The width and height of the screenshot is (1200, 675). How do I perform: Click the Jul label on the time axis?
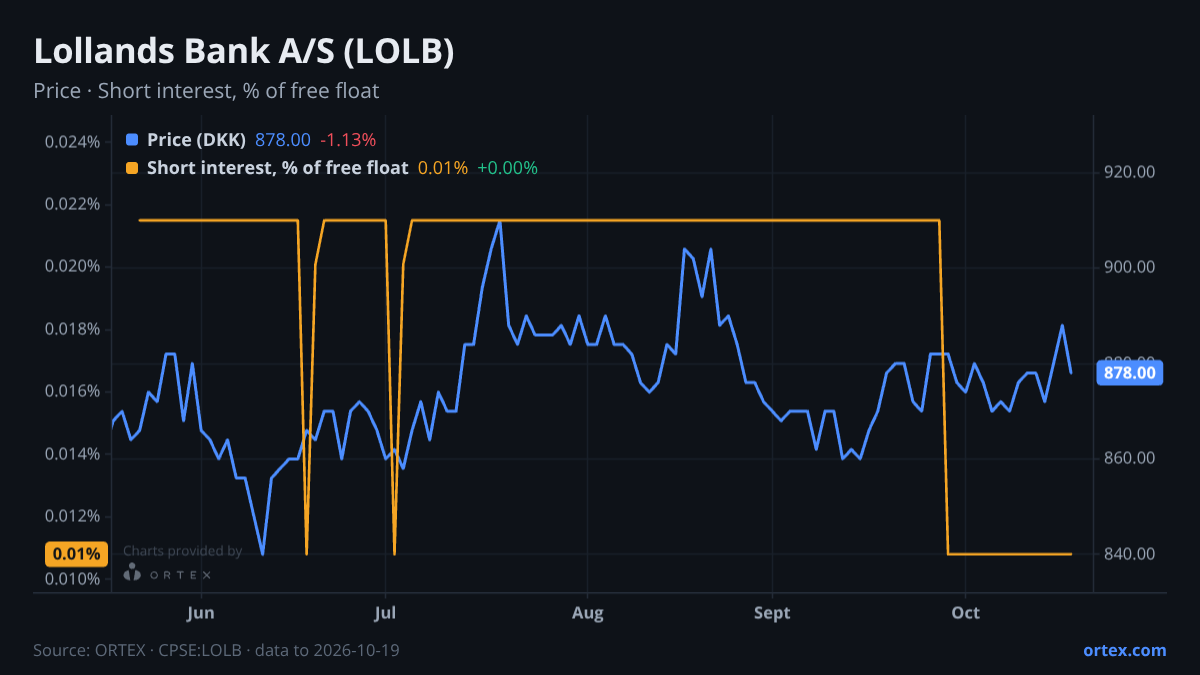pos(385,612)
